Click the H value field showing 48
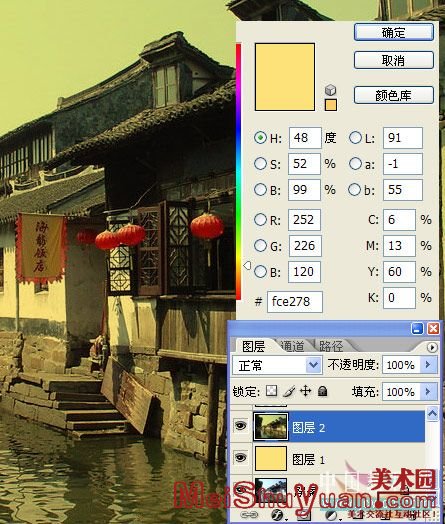Viewport: 445px width, 524px height. (x=305, y=138)
